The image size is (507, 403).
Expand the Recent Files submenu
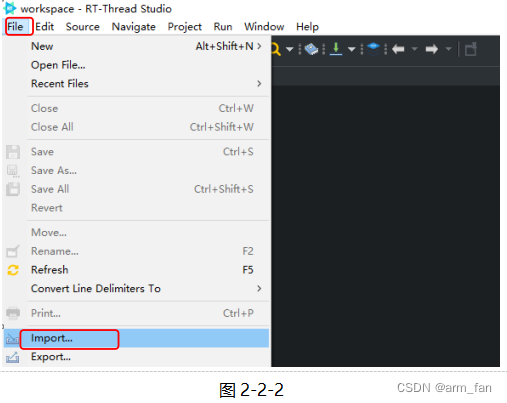136,84
